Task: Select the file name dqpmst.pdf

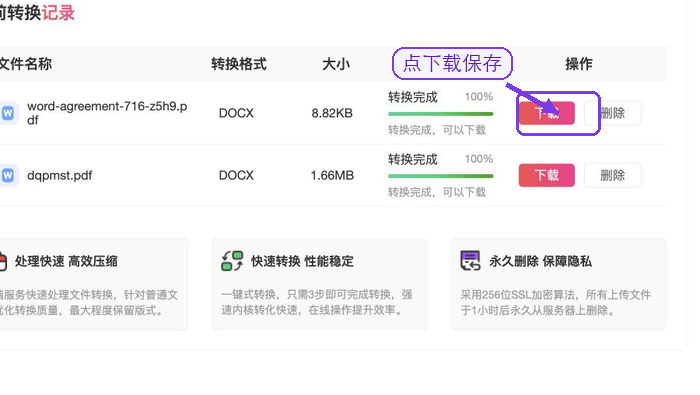Action: [x=59, y=175]
